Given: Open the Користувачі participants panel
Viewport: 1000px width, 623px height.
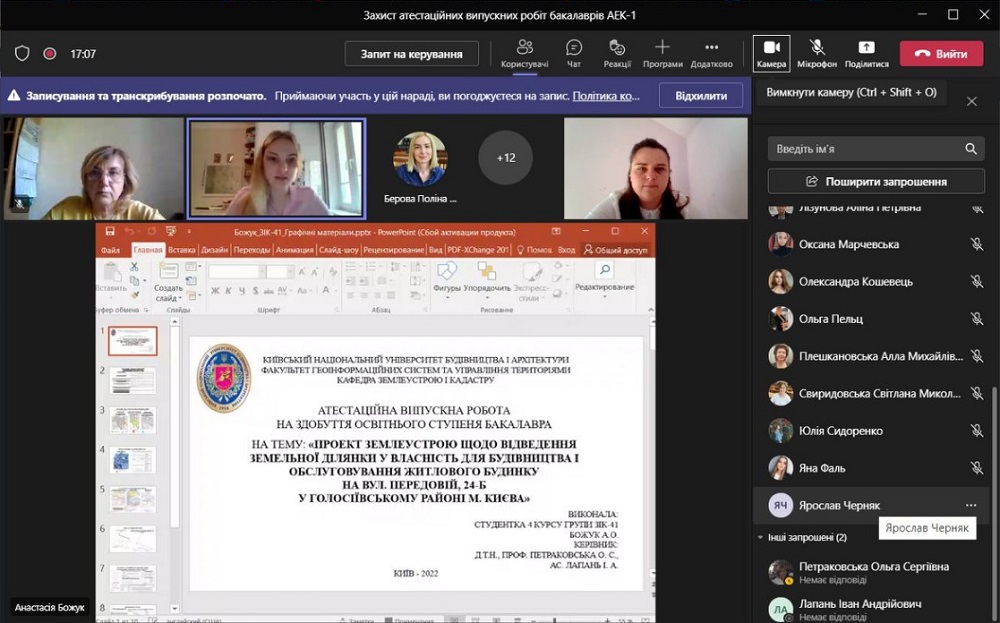Looking at the screenshot, I should [x=524, y=54].
